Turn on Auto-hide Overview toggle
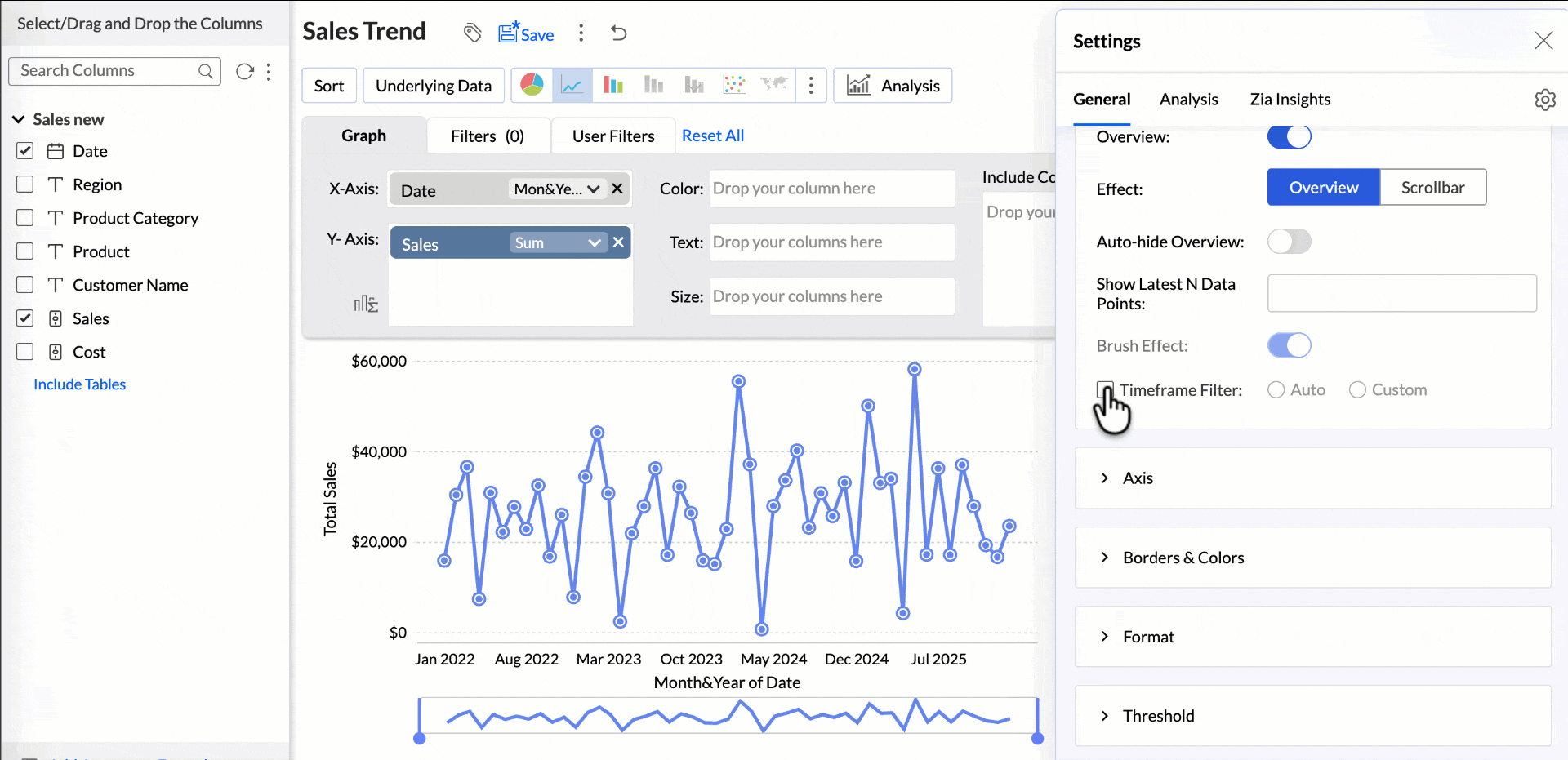 1289,242
